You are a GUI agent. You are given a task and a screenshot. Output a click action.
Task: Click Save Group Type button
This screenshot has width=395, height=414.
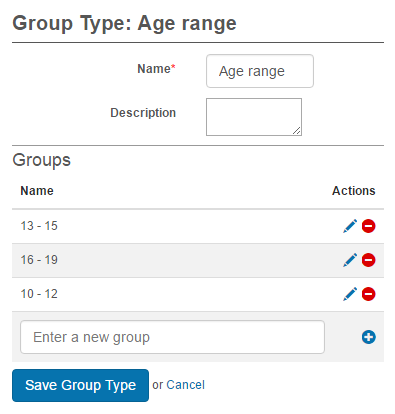pyautogui.click(x=80, y=385)
